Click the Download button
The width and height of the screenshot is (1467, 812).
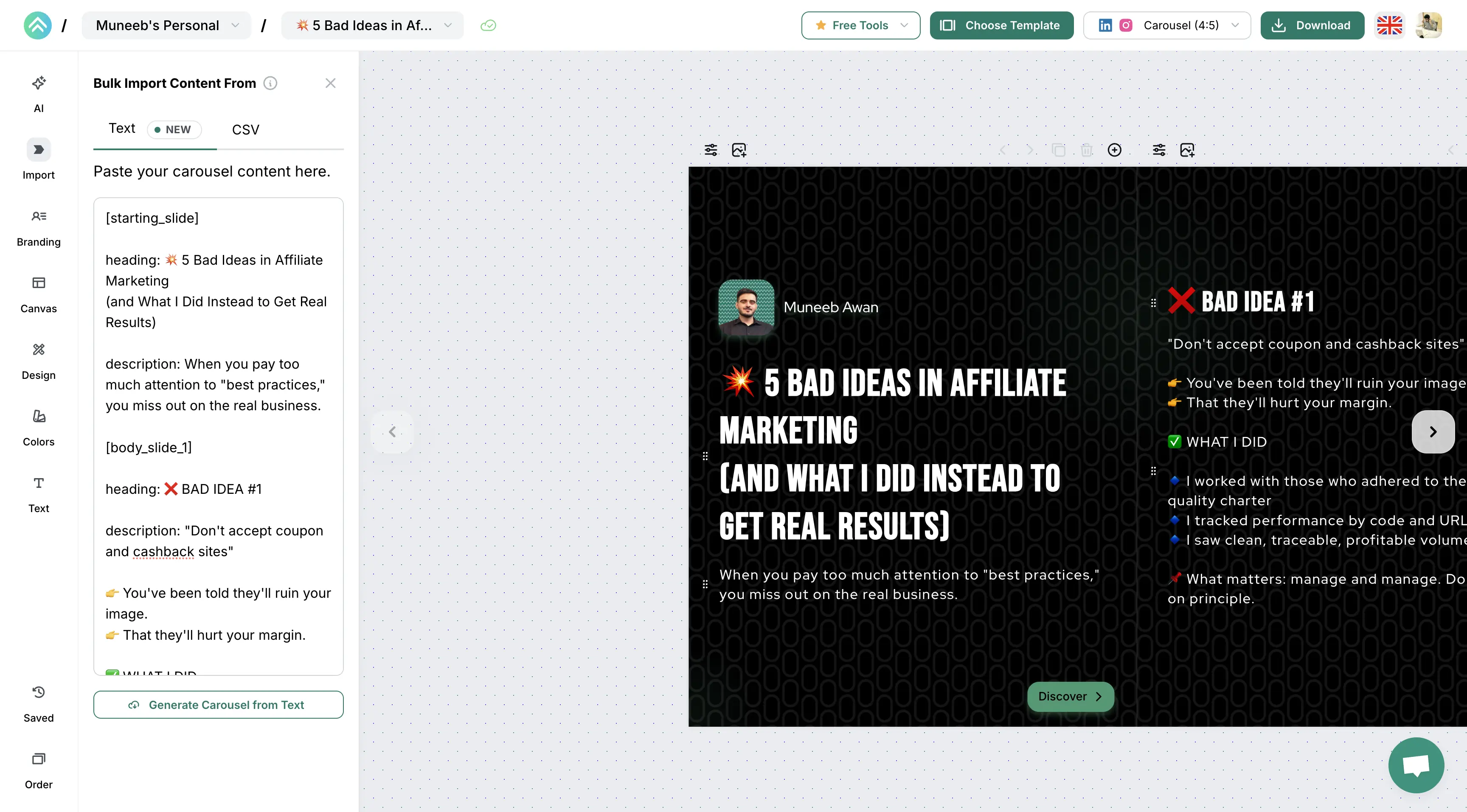point(1312,25)
